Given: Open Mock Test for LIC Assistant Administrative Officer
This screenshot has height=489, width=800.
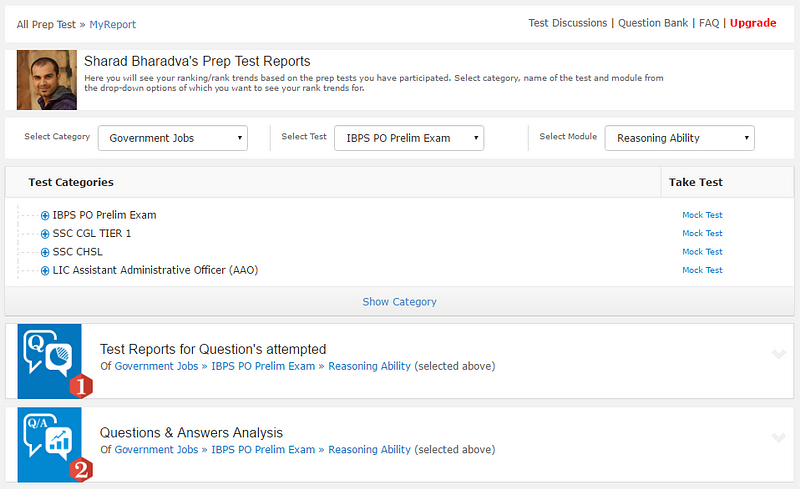Looking at the screenshot, I should pos(702,270).
